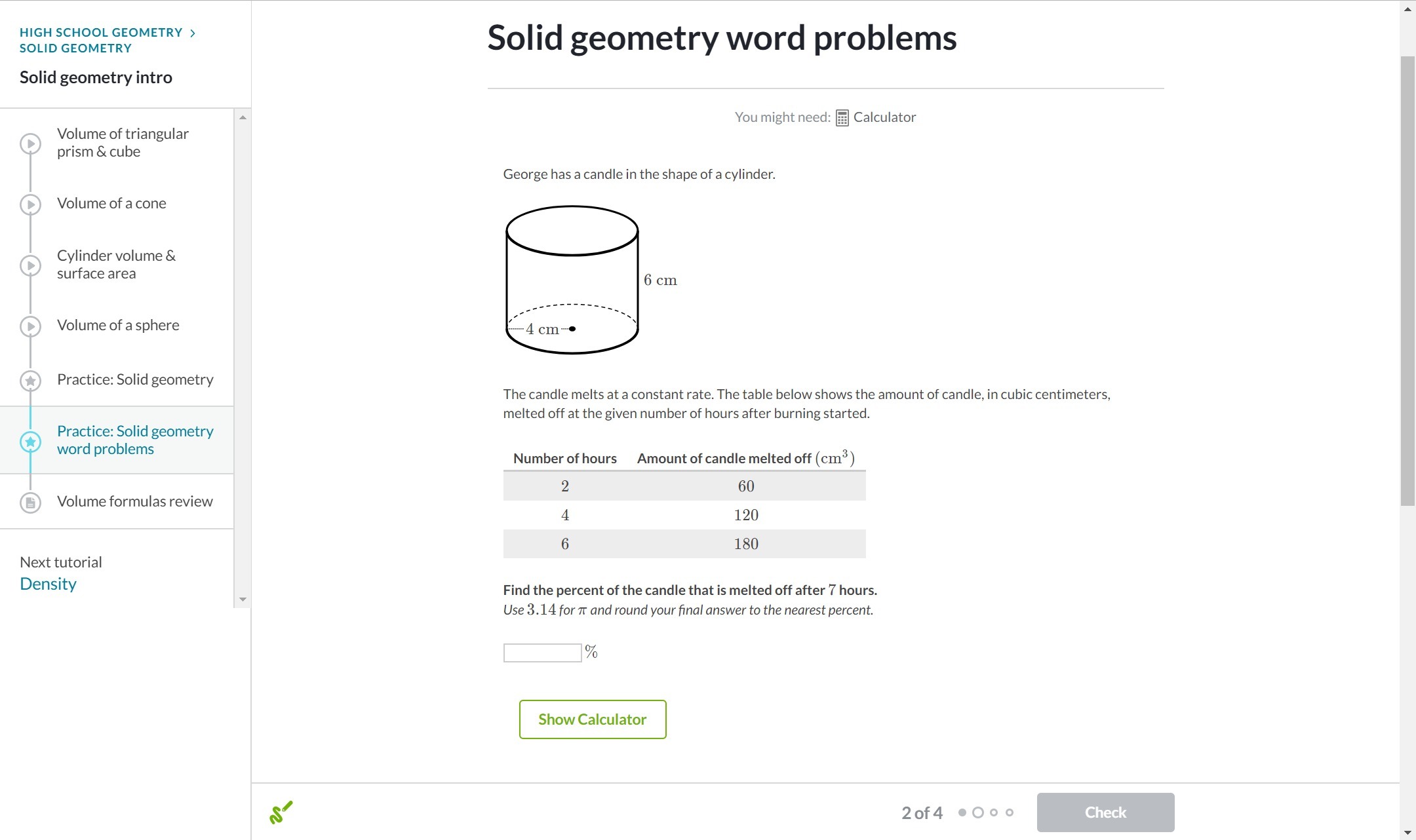Select the first progress dot
1416x840 pixels.
[962, 812]
